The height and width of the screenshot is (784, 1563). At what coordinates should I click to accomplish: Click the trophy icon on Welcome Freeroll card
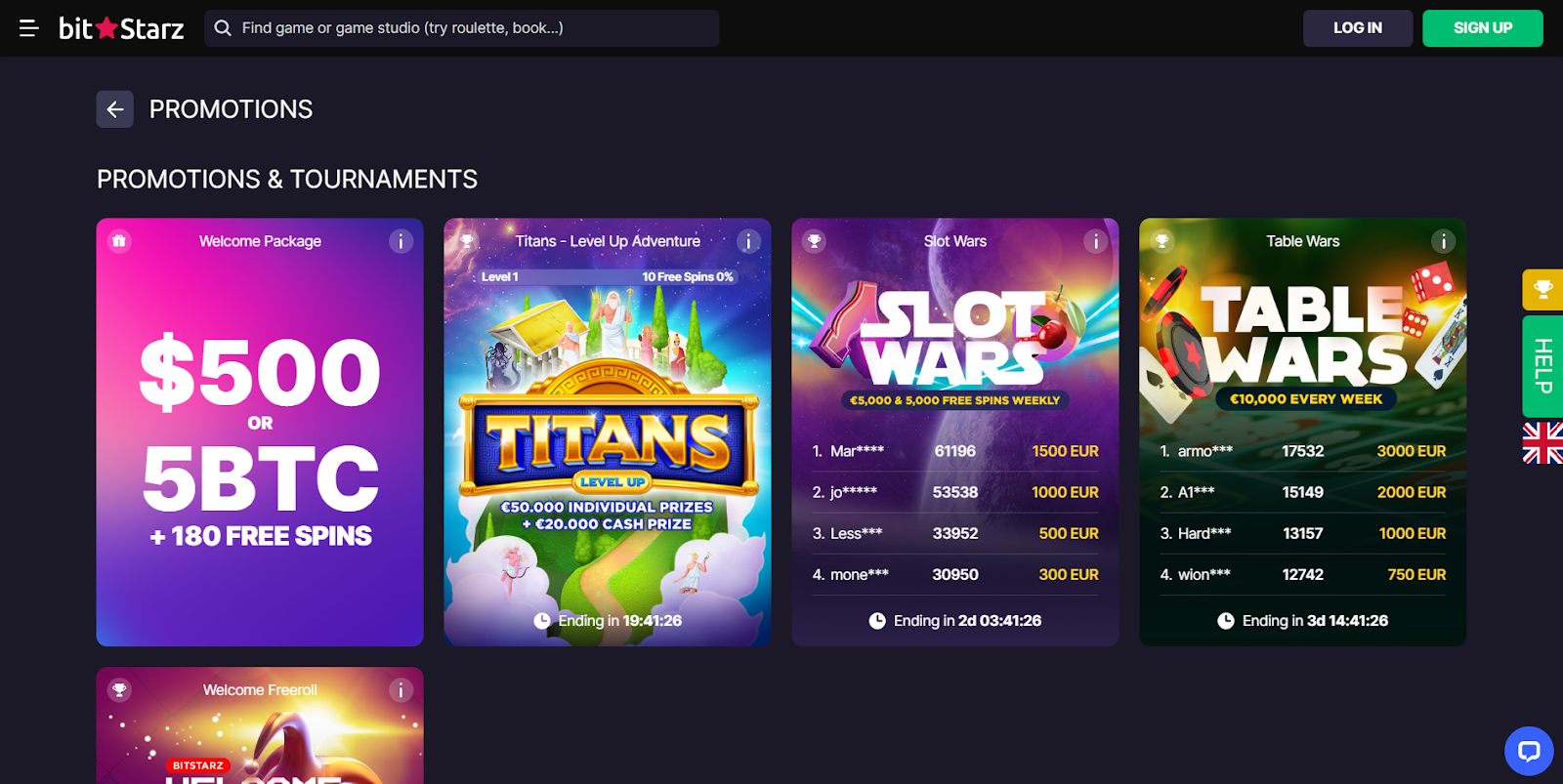tap(119, 690)
